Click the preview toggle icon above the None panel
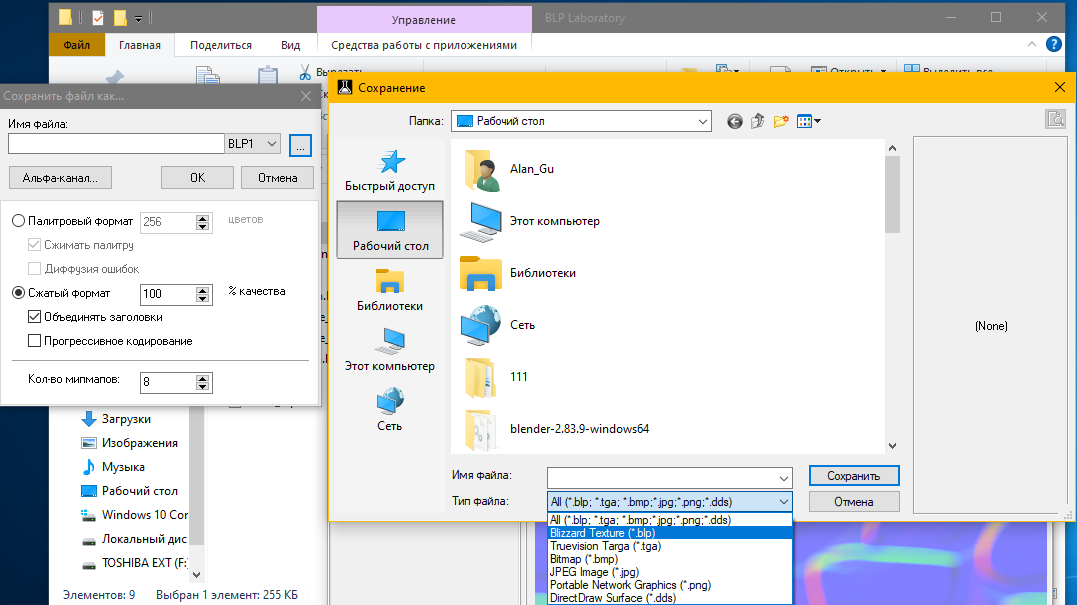1077x605 pixels. [x=1055, y=119]
